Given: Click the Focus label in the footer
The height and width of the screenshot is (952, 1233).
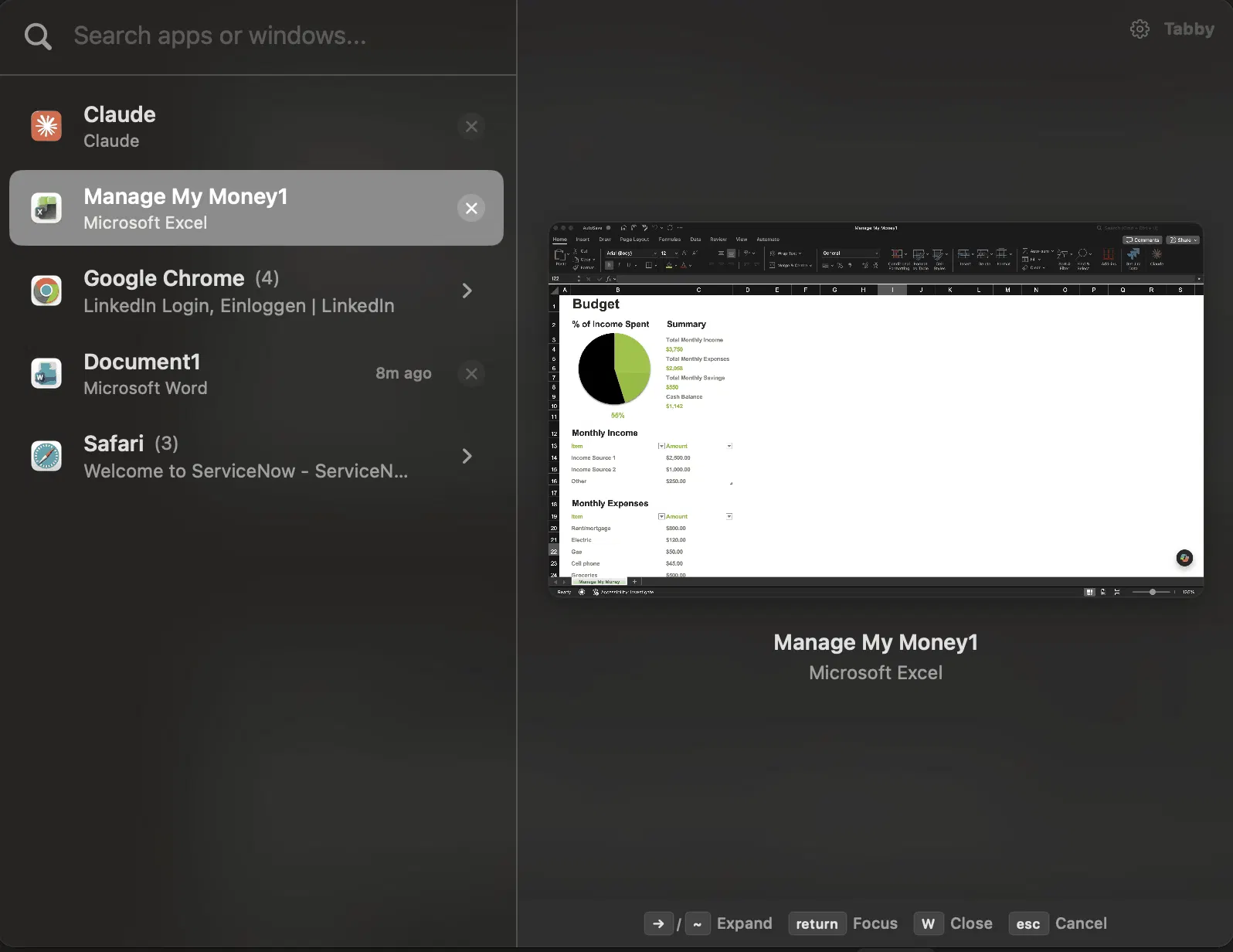Looking at the screenshot, I should click(875, 923).
